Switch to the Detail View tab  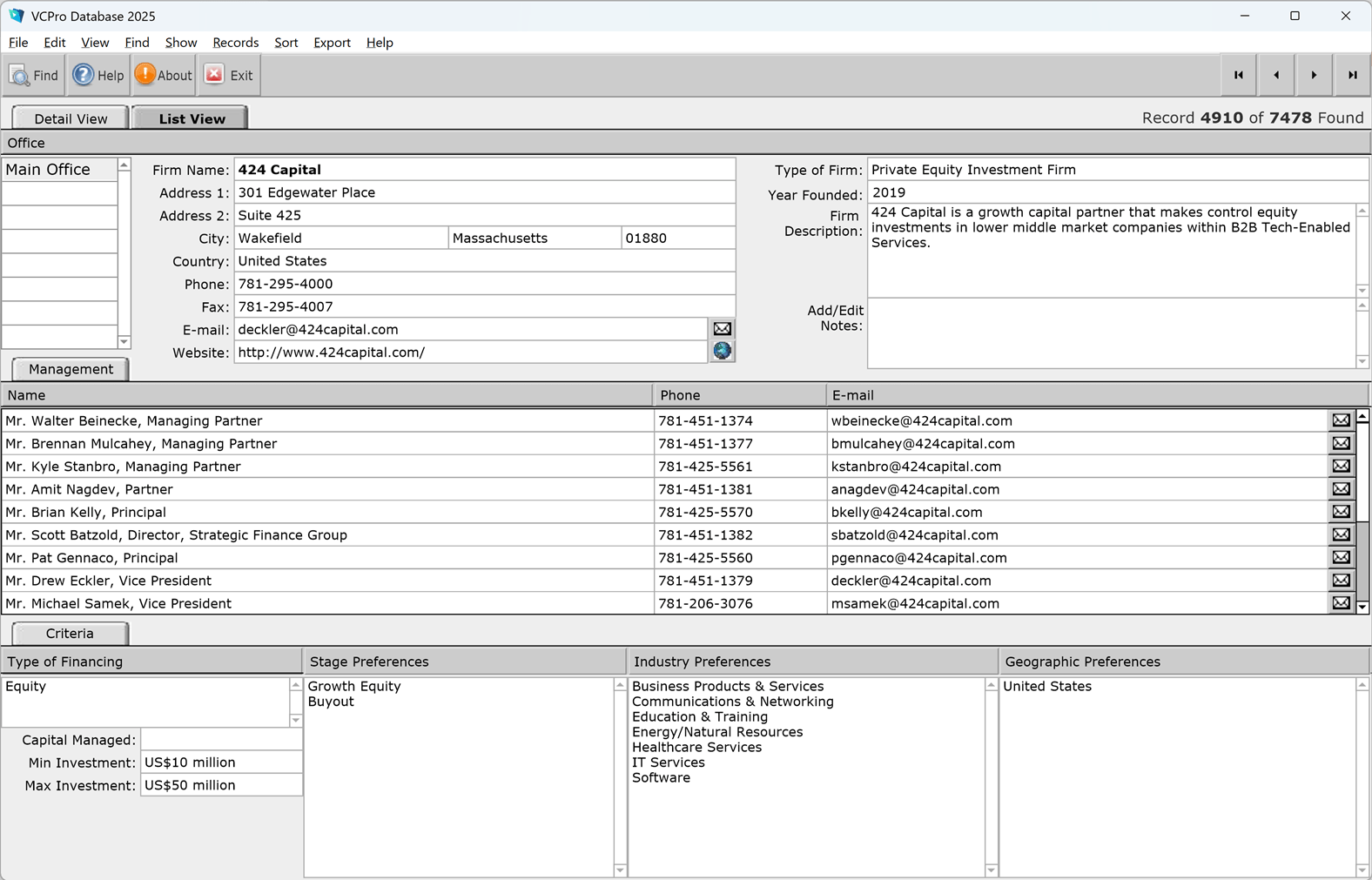pyautogui.click(x=71, y=118)
